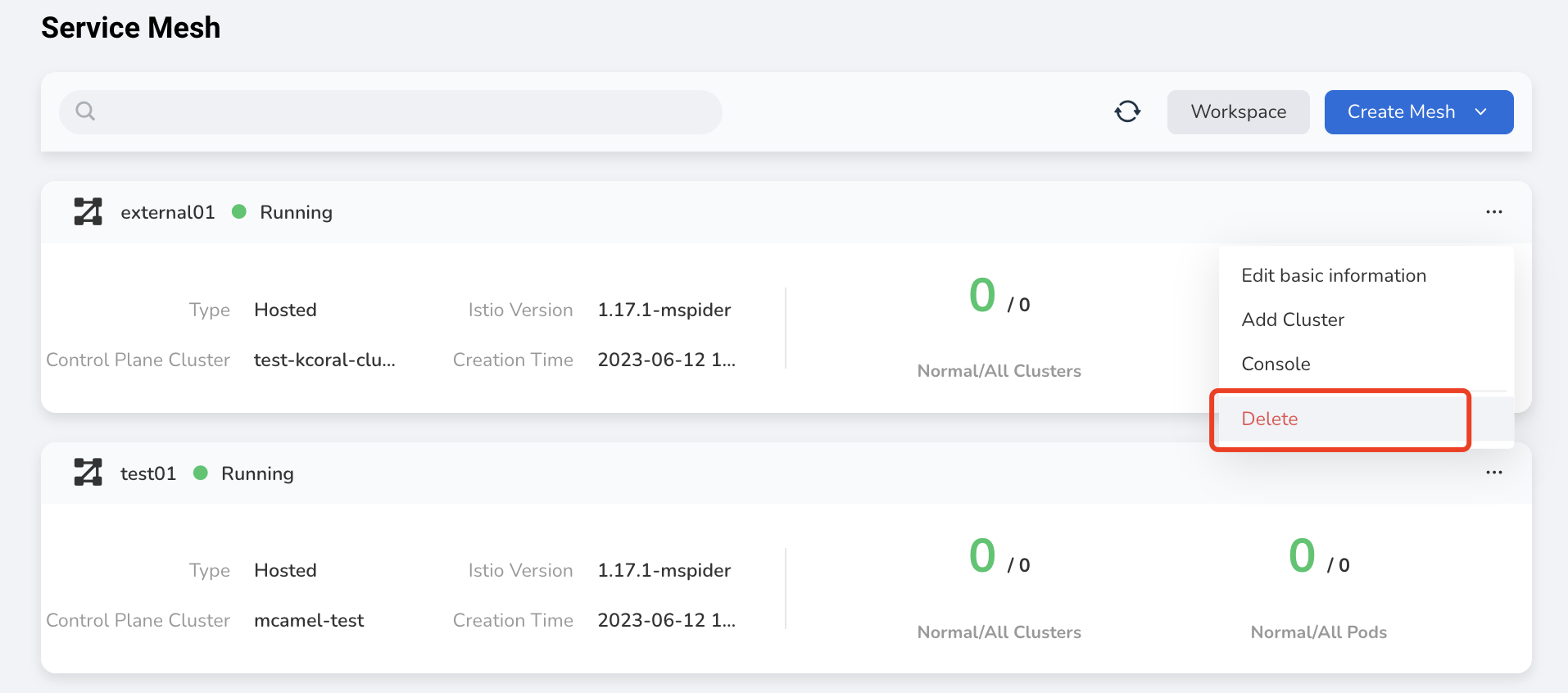Click external01 creation time value
Image resolution: width=1568 pixels, height=693 pixels.
click(666, 360)
